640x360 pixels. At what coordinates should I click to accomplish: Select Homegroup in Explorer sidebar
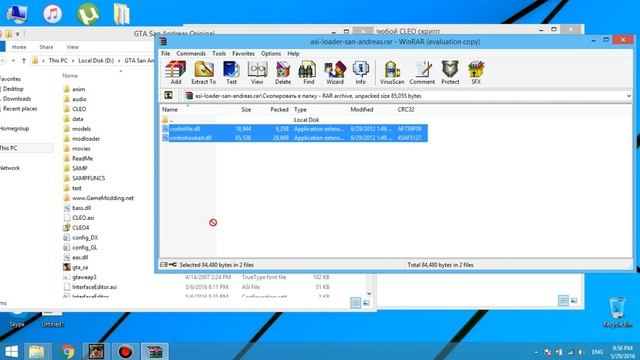click(15, 128)
